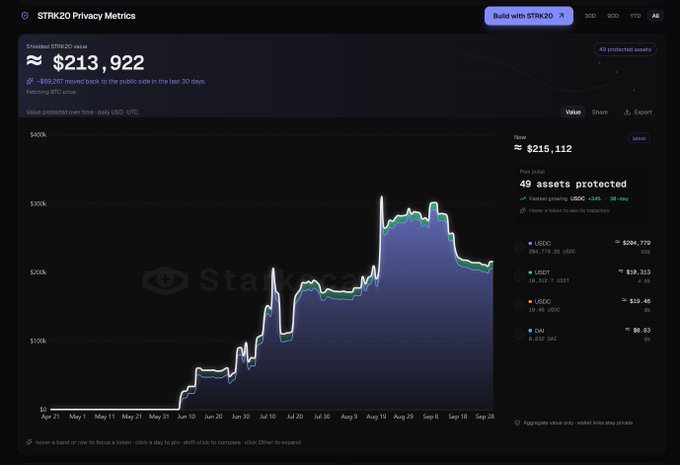680x465 pixels.
Task: Click the Jul 10 date on chart axis
Action: click(x=268, y=416)
